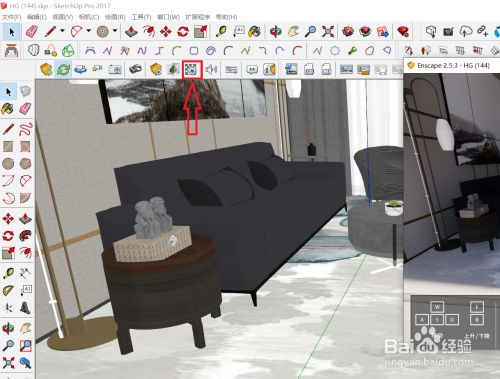The image size is (500, 379).
Task: Click the add link chain icon
Action: point(482,32)
